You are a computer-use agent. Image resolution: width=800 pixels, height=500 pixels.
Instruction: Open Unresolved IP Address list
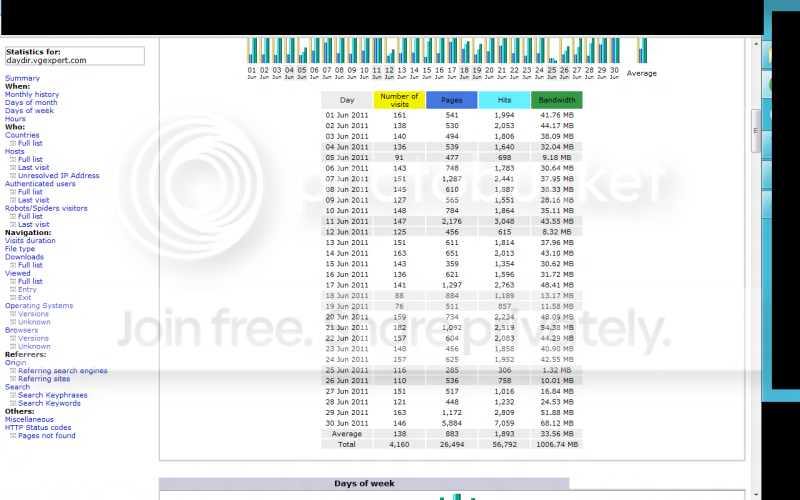(59, 176)
